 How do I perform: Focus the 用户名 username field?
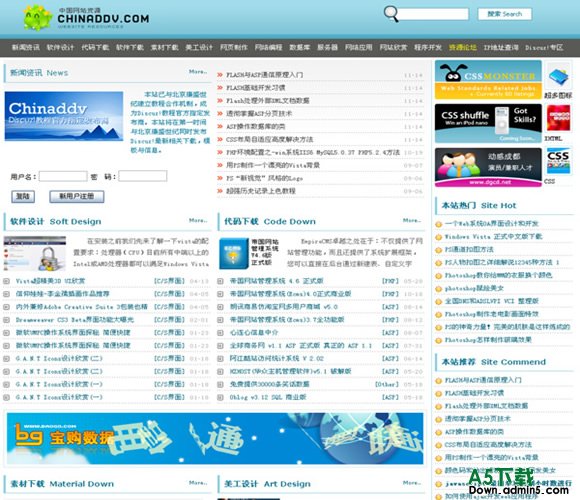point(63,176)
